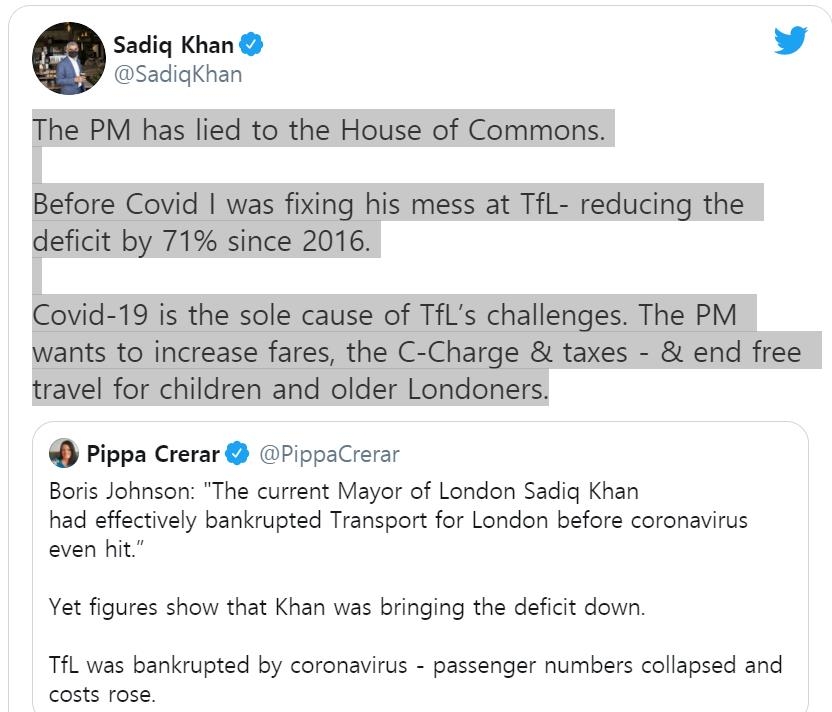Open Pippa Crerar's small avatar
Viewport: 832px width, 712px height.
(63, 454)
